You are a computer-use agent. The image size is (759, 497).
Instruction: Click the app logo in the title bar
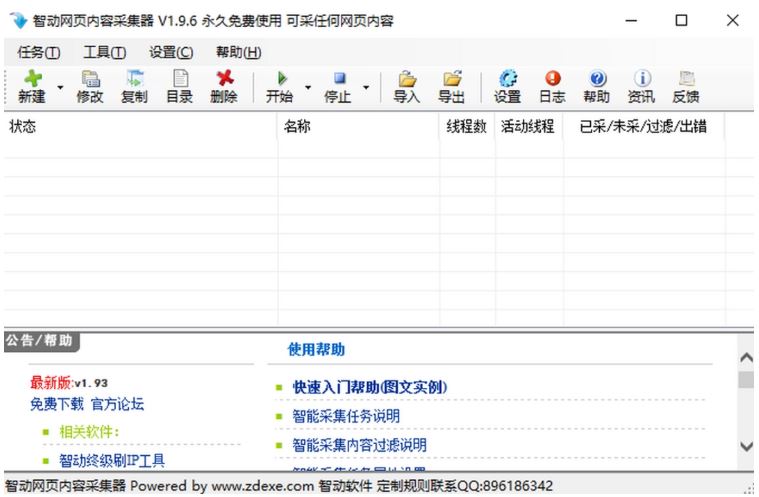tap(18, 20)
